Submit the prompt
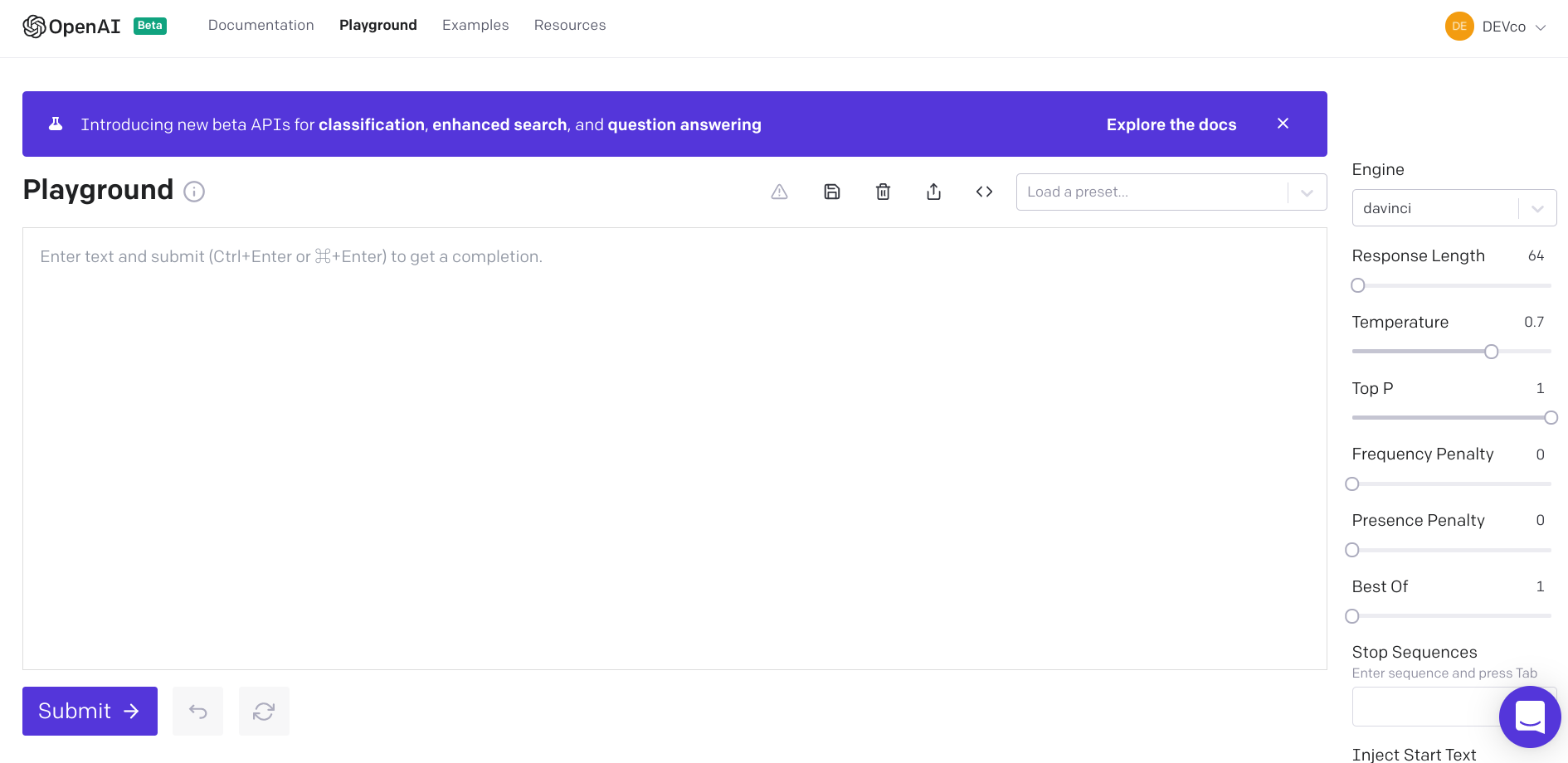This screenshot has width=1568, height=763. tap(90, 711)
